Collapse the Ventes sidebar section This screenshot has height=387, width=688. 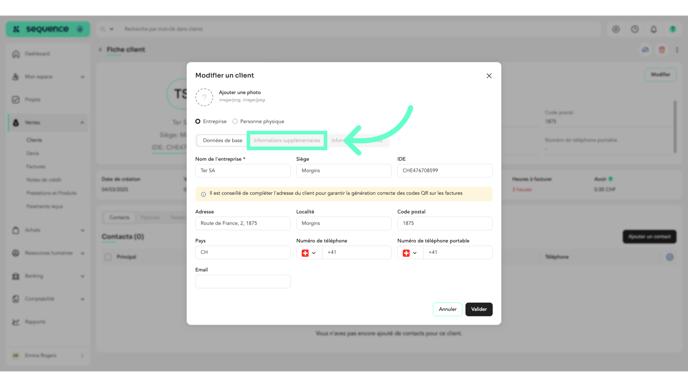coord(82,123)
